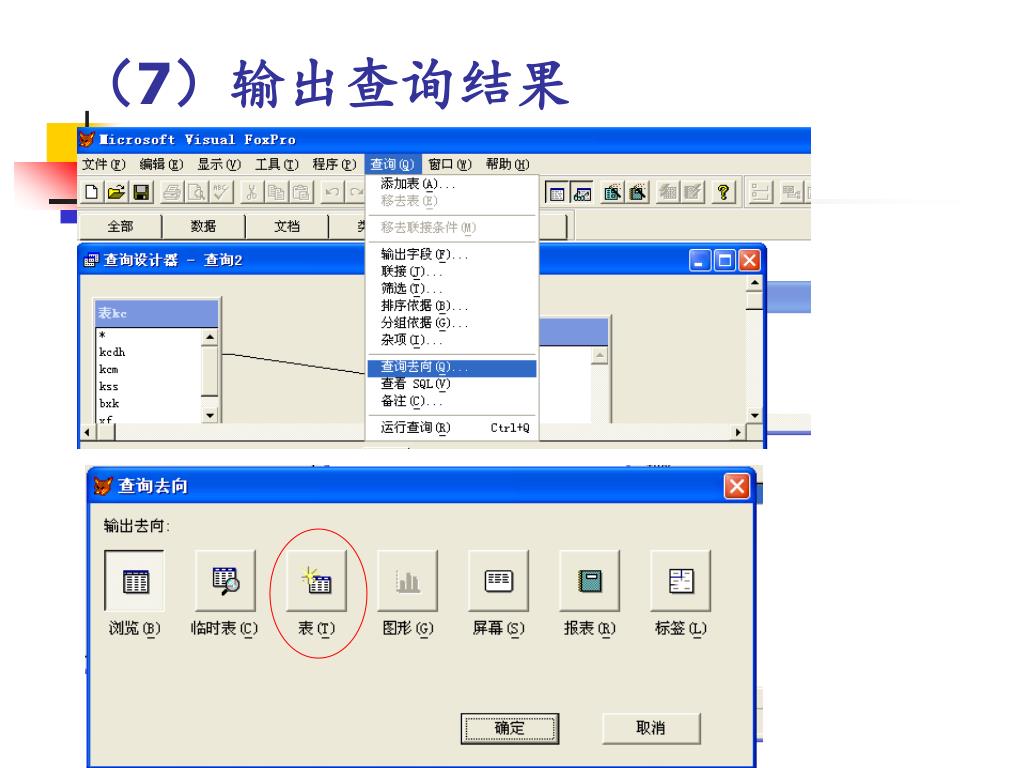
Task: Select the kcm field in 表kc
Action: (x=148, y=370)
